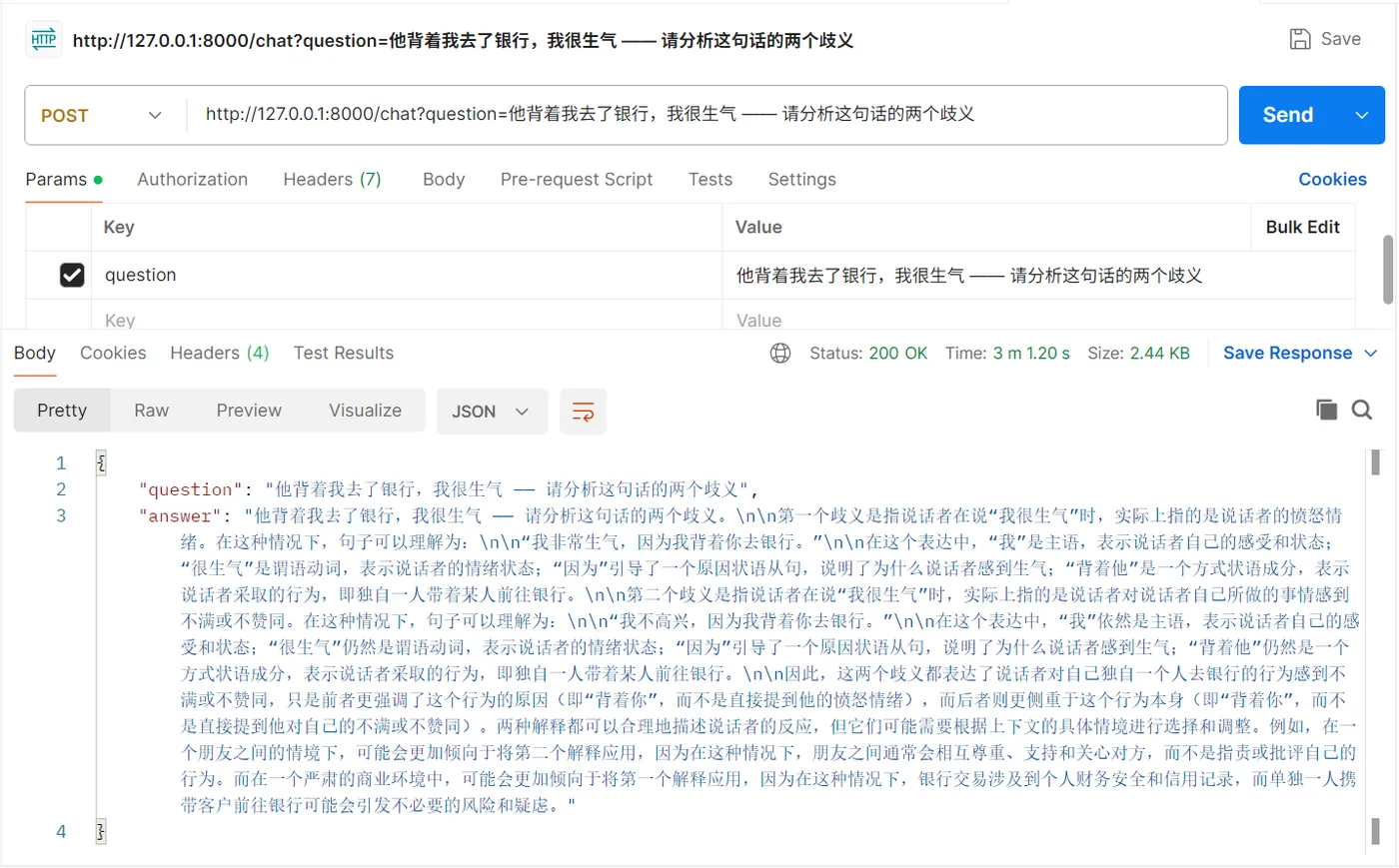Open the response Headers (4) tab
This screenshot has width=1399, height=868.
pyautogui.click(x=220, y=354)
